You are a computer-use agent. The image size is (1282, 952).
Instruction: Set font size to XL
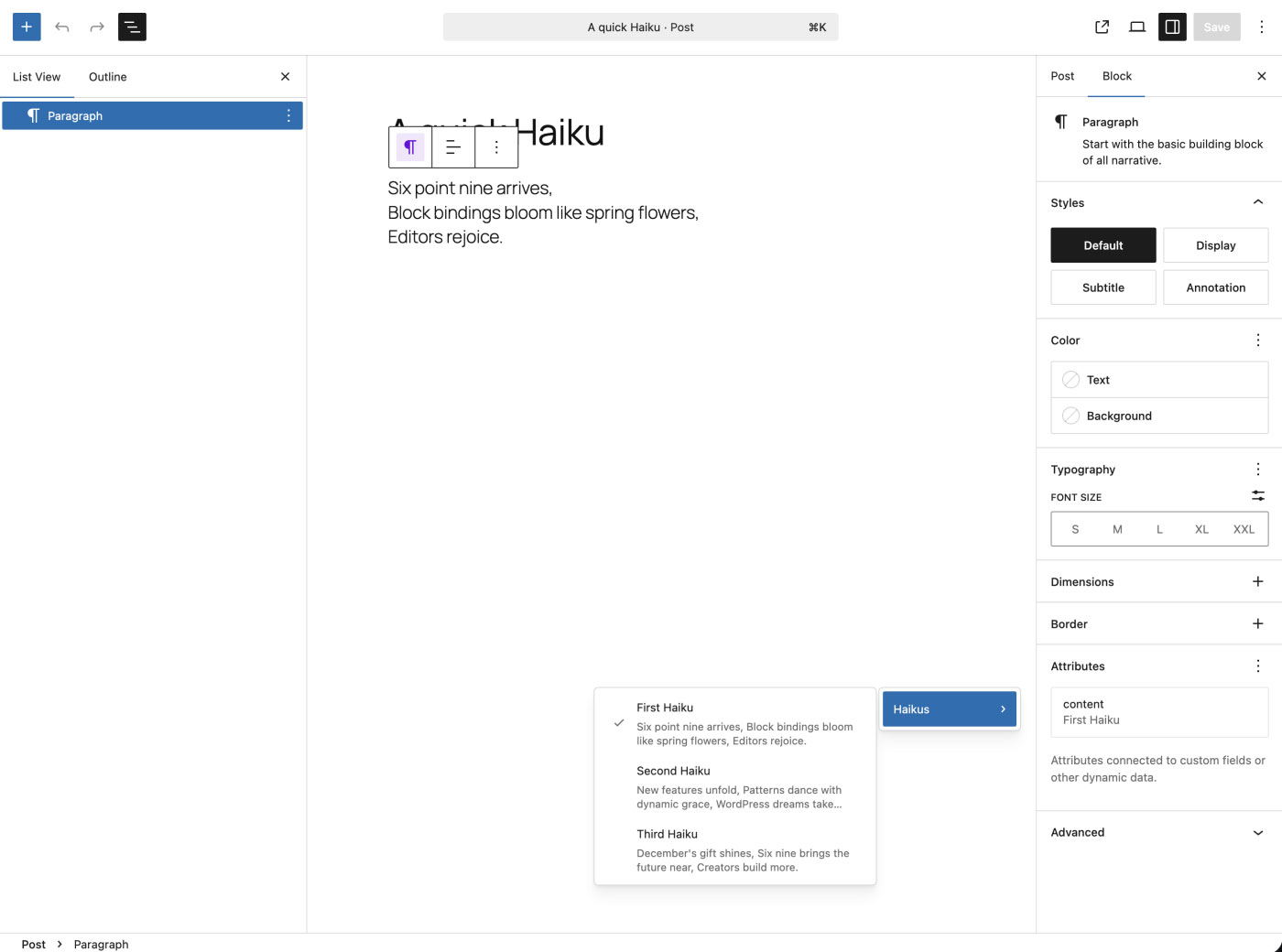[x=1201, y=529]
